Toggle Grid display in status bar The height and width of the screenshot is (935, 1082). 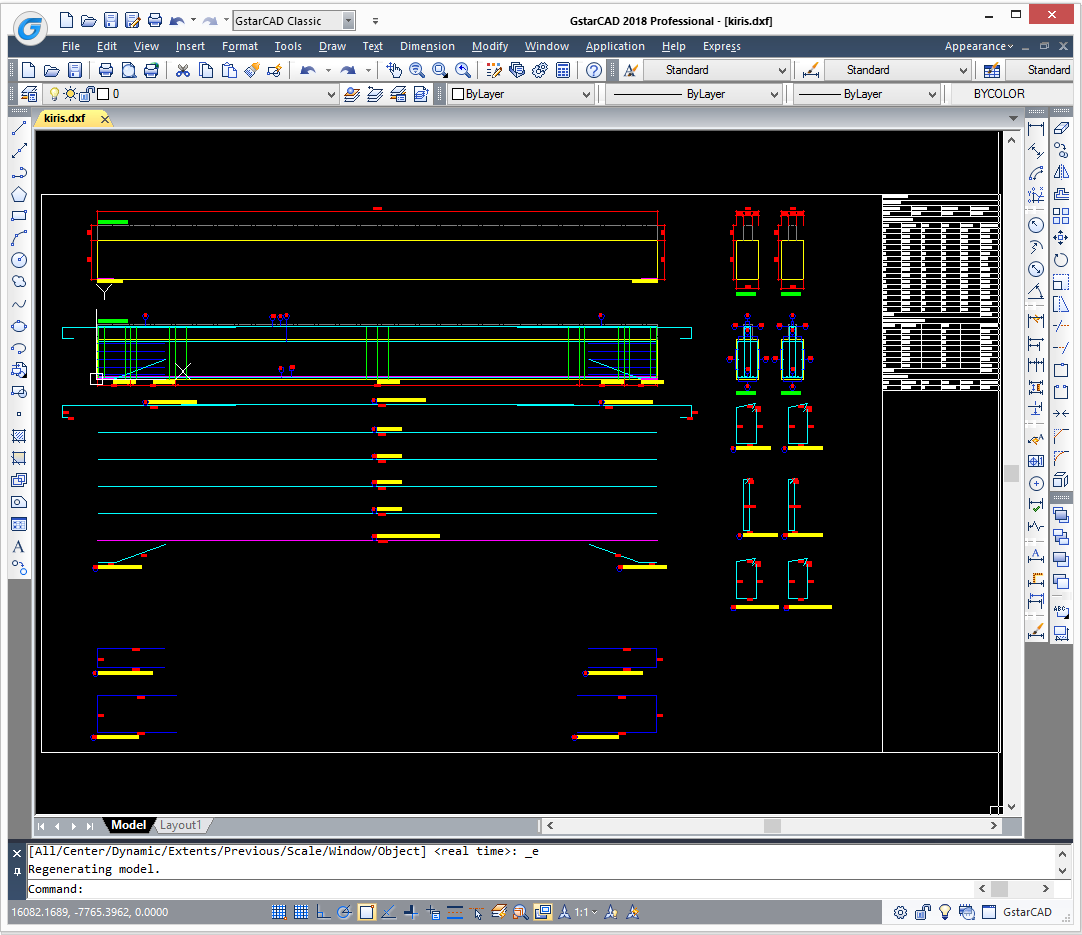click(x=301, y=912)
